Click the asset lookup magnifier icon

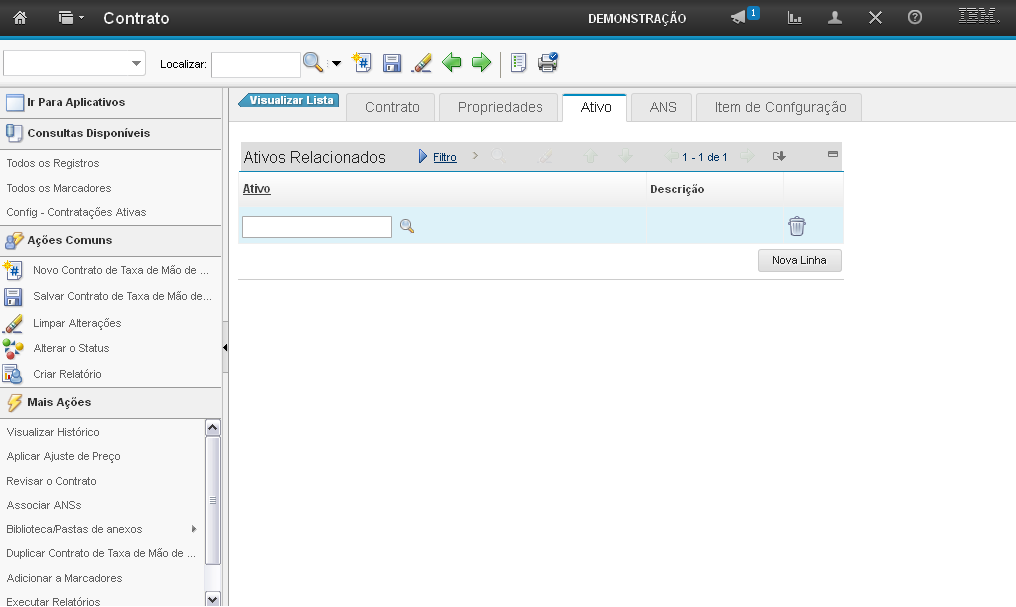coord(407,227)
